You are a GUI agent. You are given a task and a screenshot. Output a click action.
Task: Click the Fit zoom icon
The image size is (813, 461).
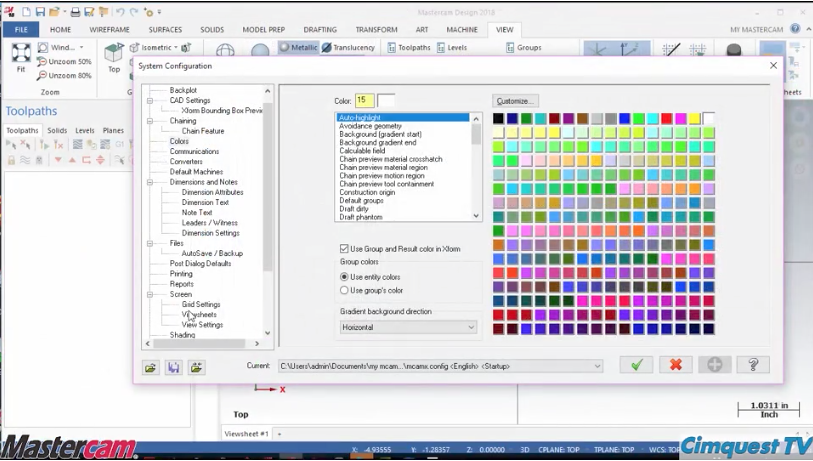coord(21,53)
